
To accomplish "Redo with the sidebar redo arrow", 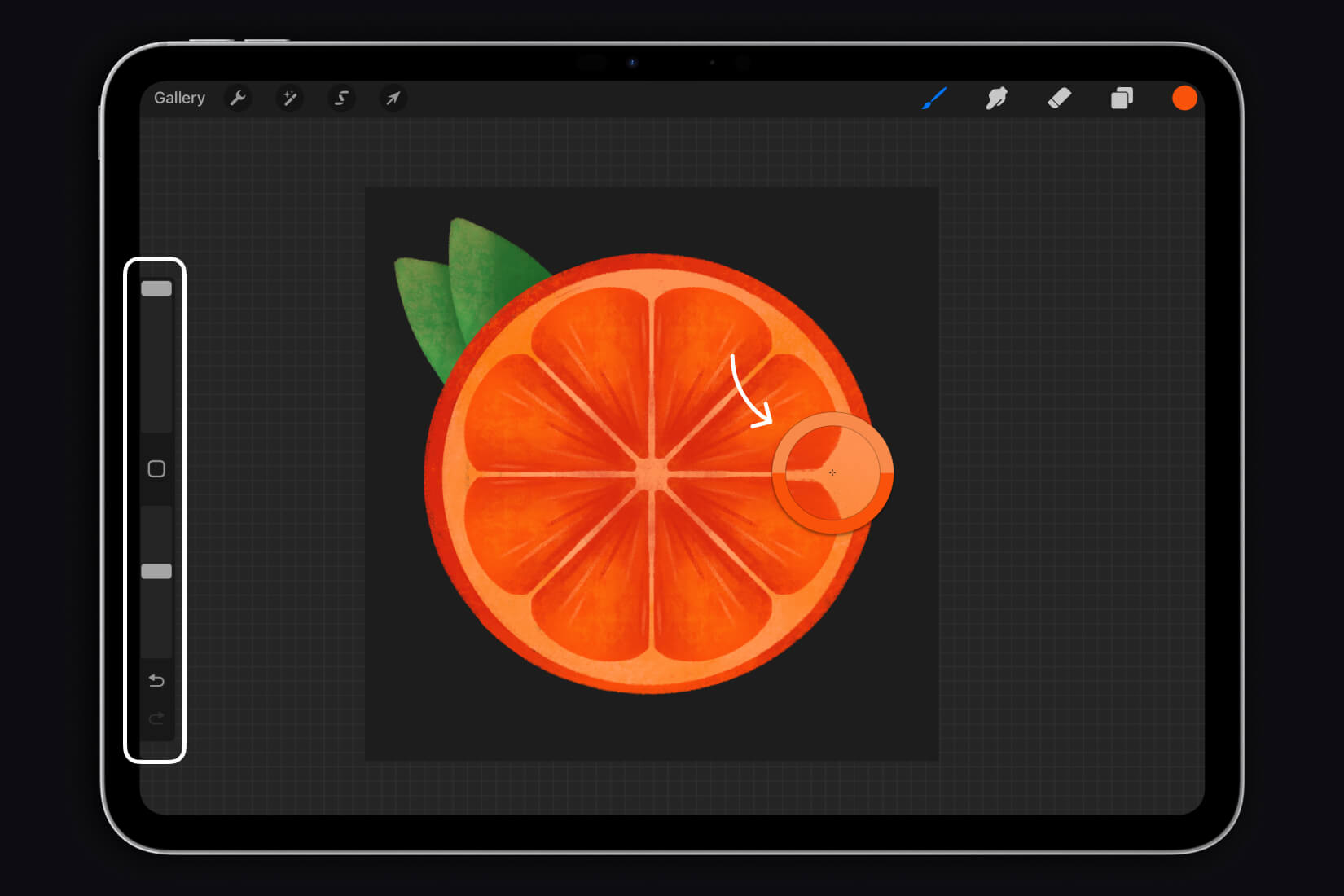I will pyautogui.click(x=156, y=718).
